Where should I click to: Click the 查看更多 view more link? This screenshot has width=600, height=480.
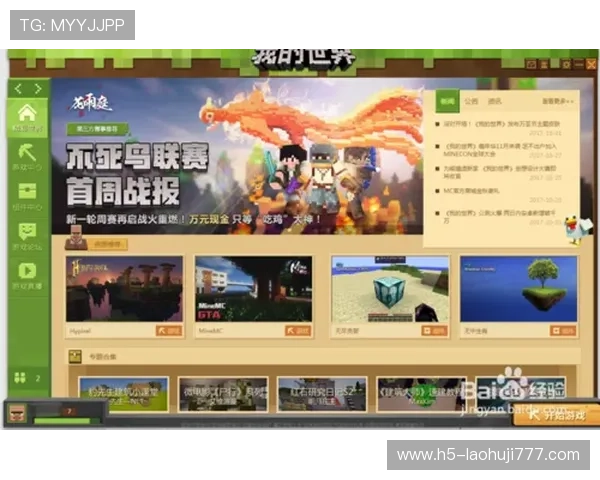tap(558, 101)
